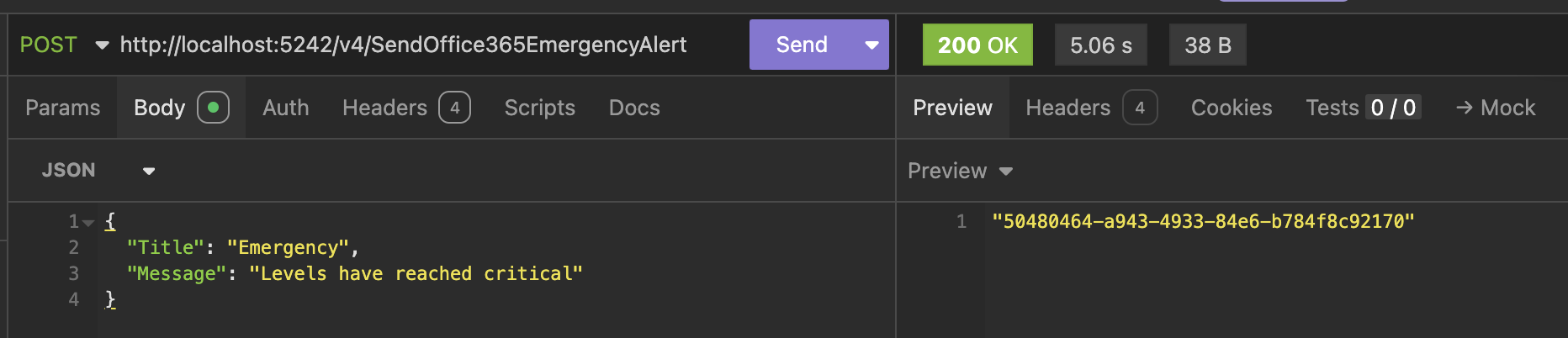Switch to the Cookies tab
Image resolution: width=1568 pixels, height=338 pixels.
pos(1231,108)
